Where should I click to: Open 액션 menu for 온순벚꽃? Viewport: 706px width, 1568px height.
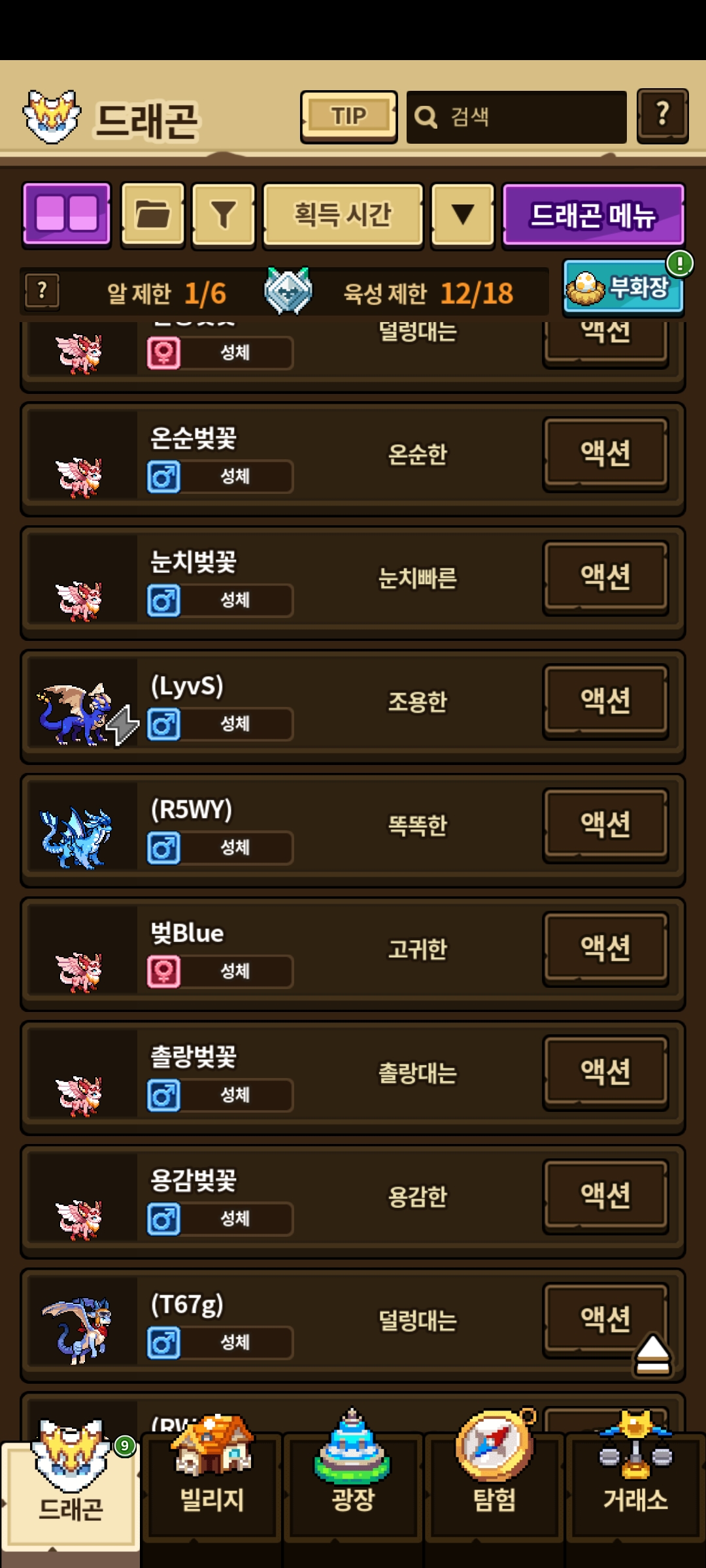[605, 454]
